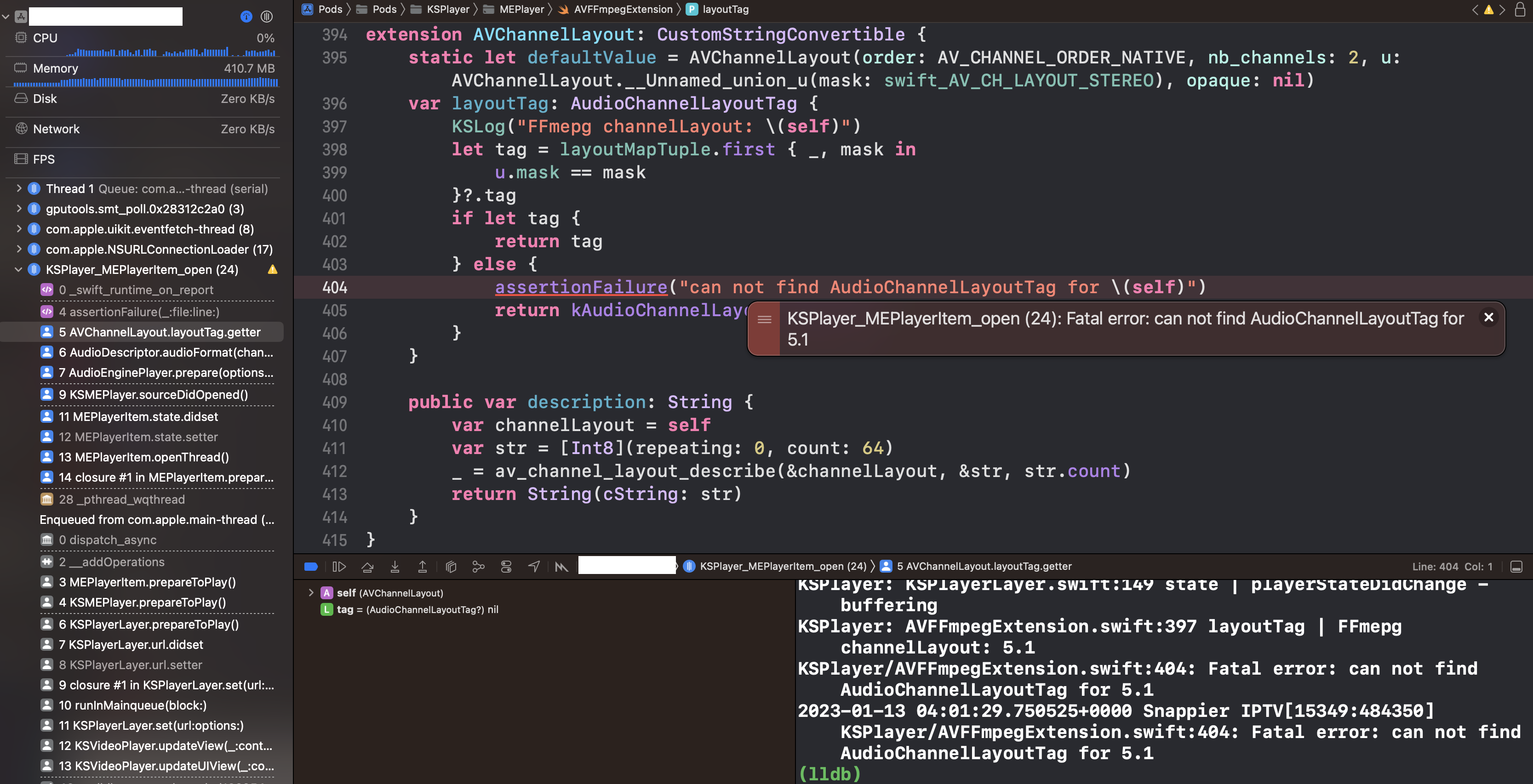Dismiss the Fatal error popup
This screenshot has width=1533, height=784.
coord(1488,318)
